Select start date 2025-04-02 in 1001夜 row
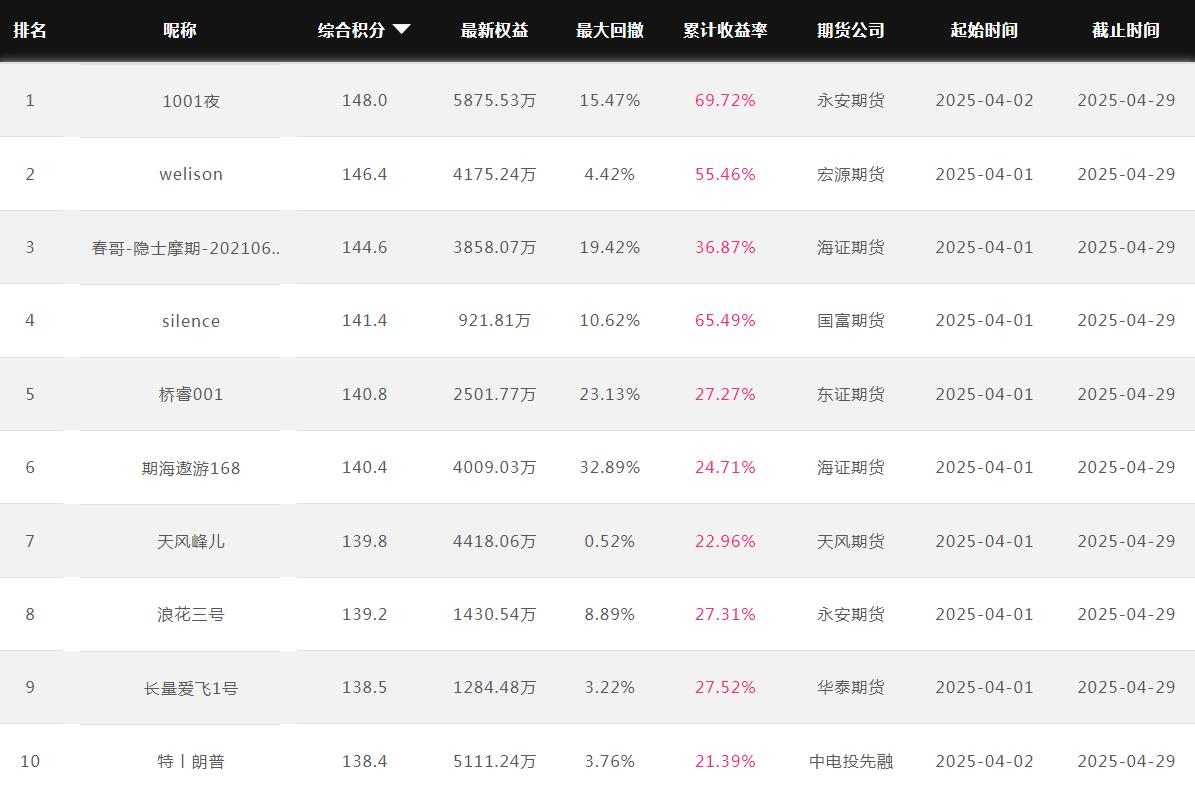1195x794 pixels. coord(985,101)
